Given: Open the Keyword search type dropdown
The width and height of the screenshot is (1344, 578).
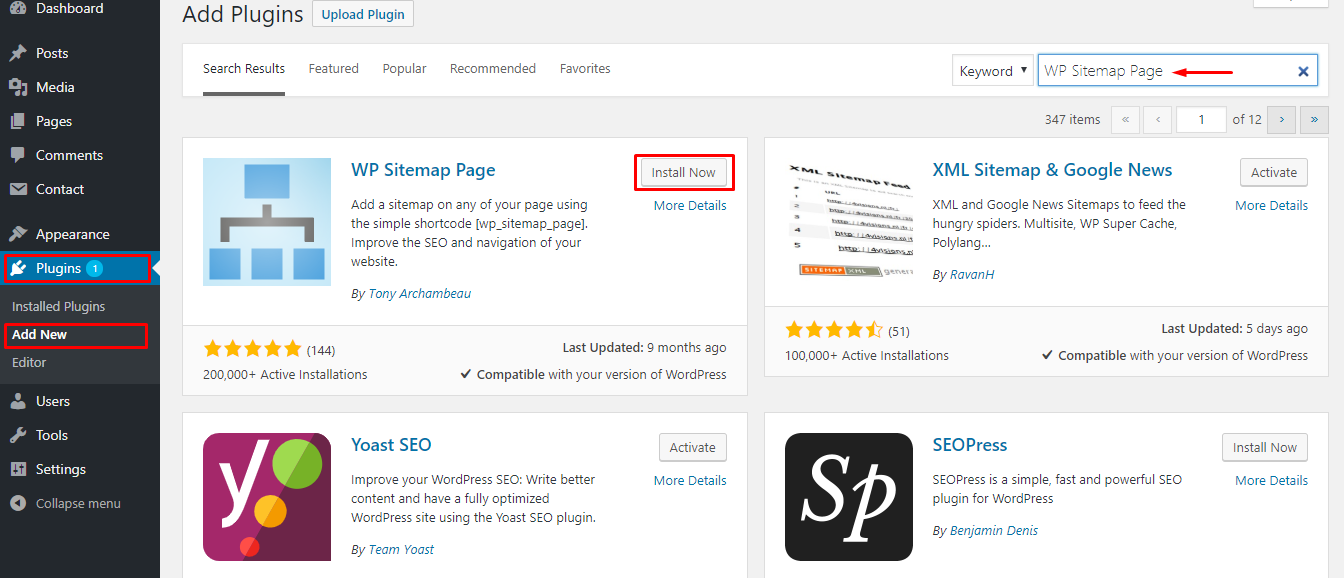Looking at the screenshot, I should pos(993,71).
